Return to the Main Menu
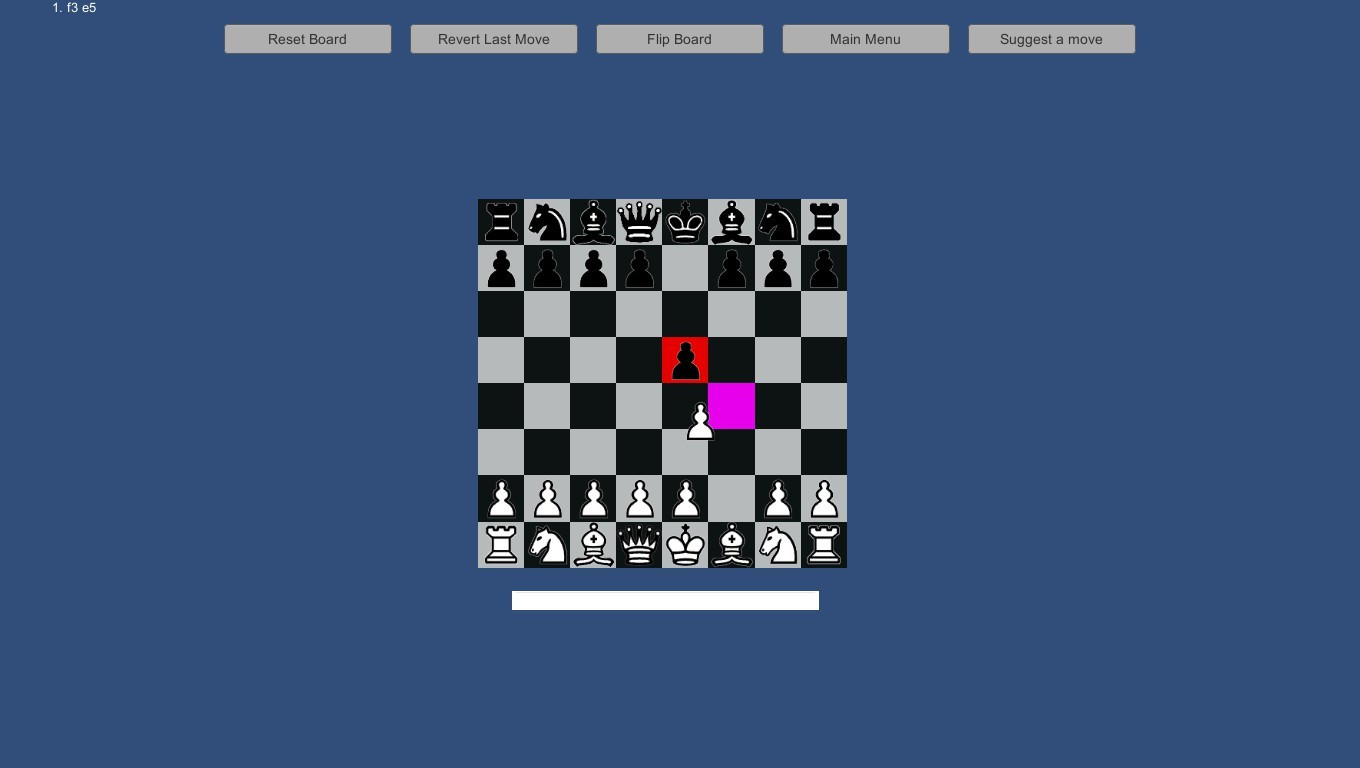 (866, 39)
